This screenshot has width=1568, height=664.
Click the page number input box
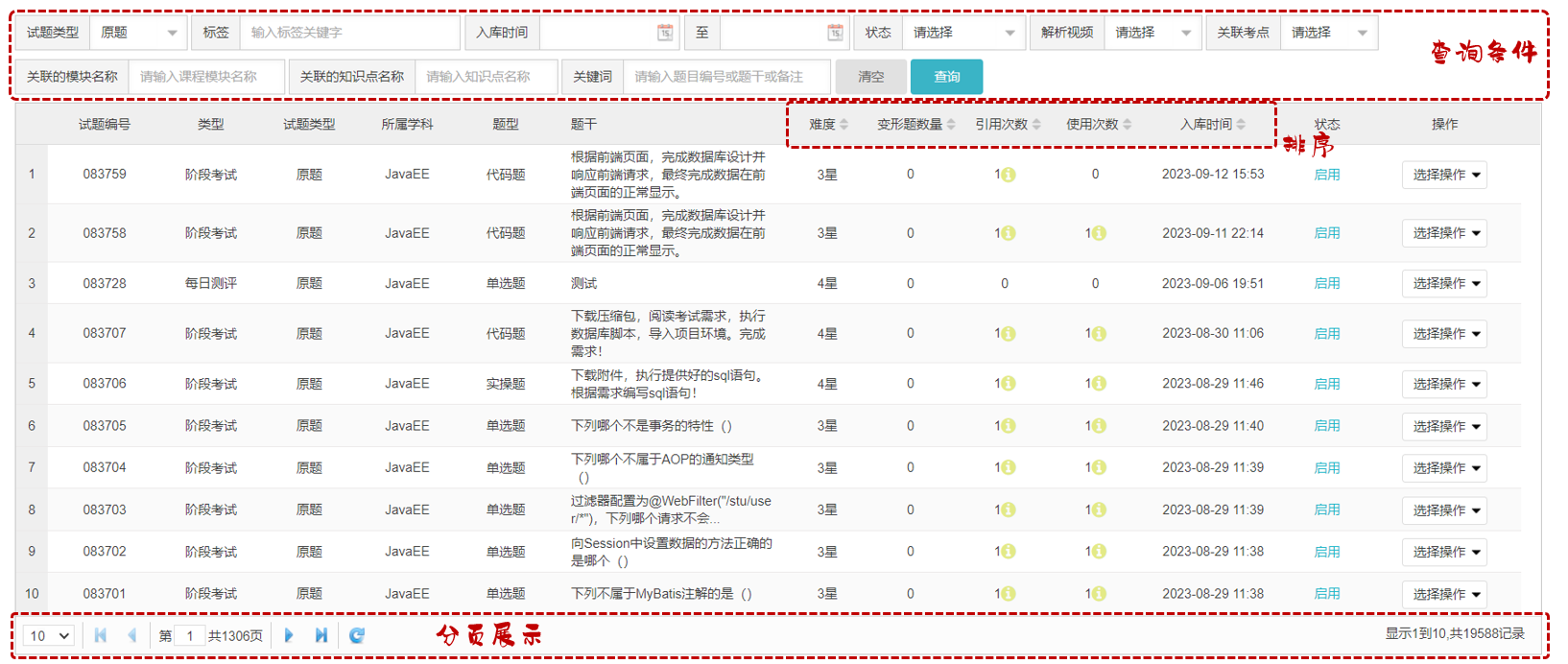[190, 636]
